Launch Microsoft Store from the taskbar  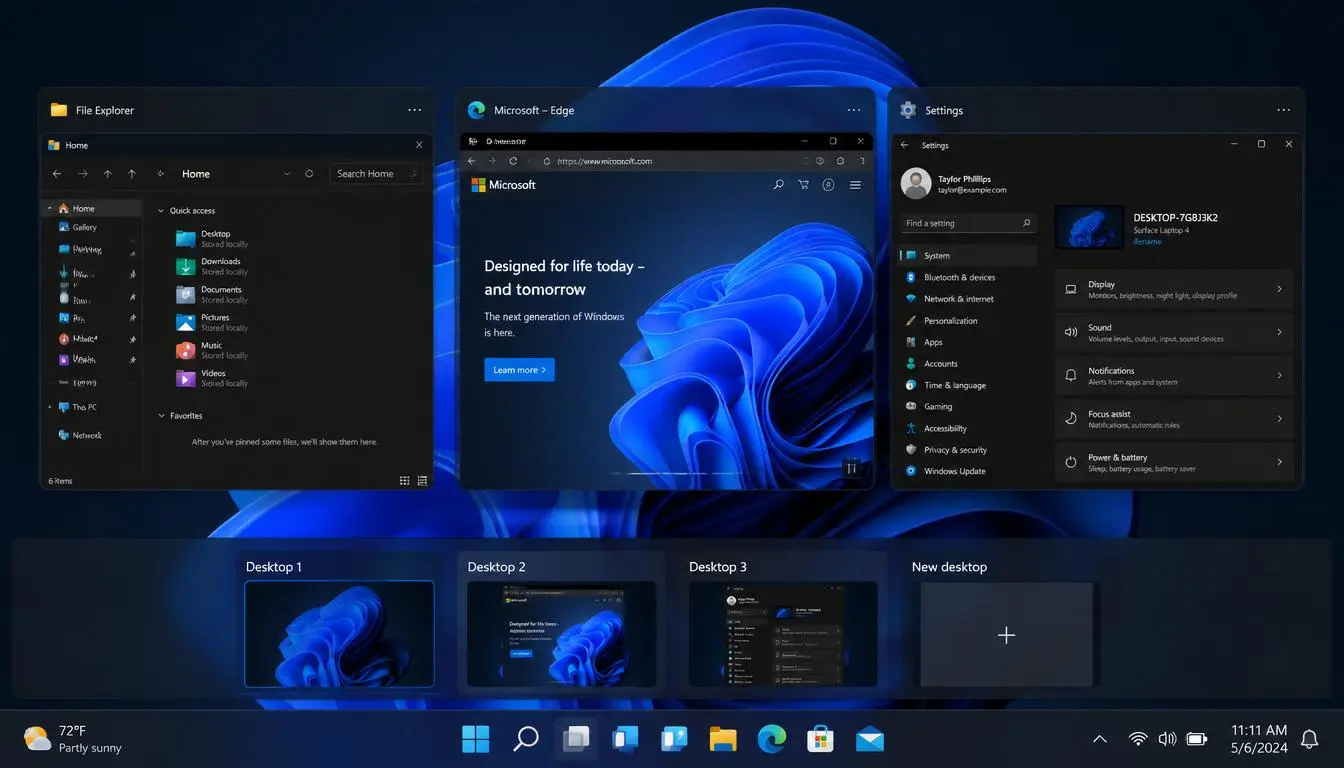click(821, 739)
